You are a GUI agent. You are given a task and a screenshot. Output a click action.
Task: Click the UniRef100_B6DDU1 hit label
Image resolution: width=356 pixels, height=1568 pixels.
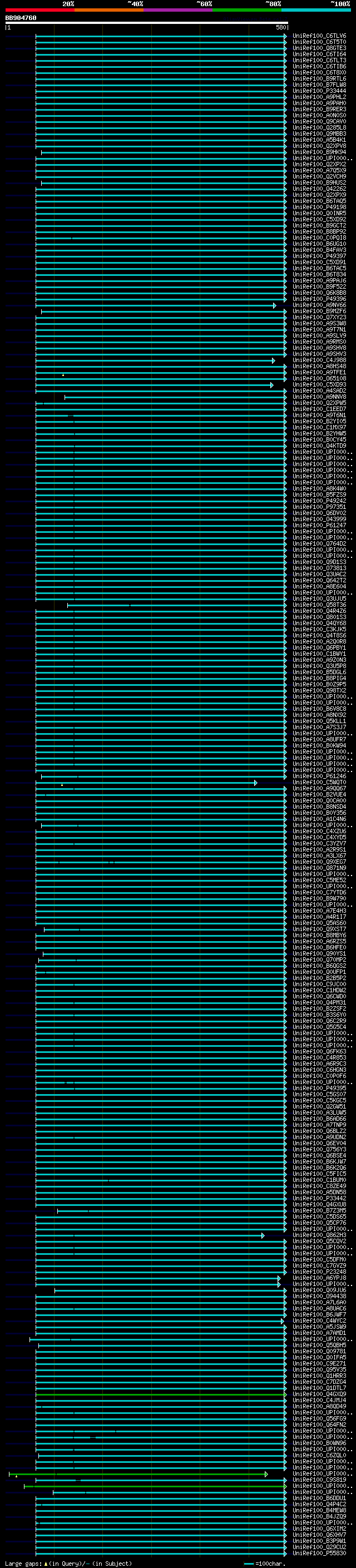[319, 1499]
